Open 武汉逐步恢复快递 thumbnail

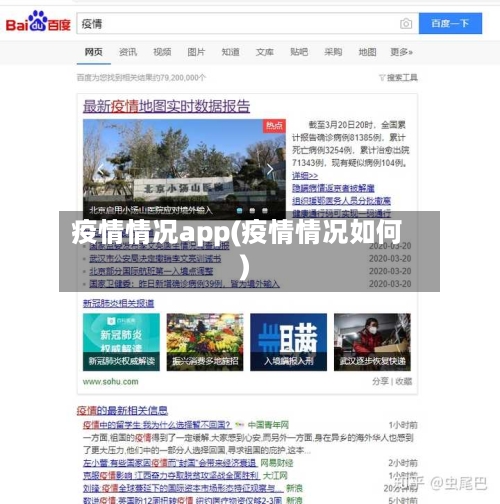(x=372, y=342)
